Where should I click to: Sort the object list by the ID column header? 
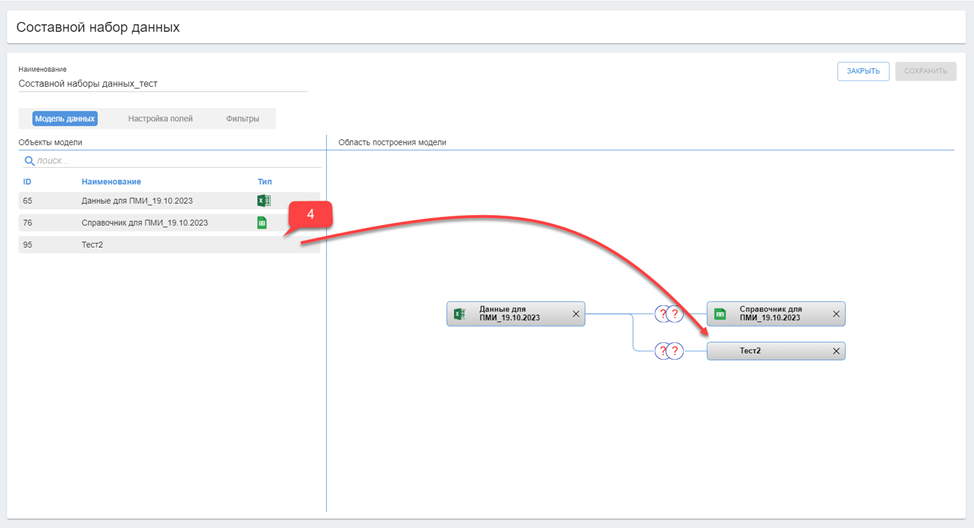[x=27, y=182]
